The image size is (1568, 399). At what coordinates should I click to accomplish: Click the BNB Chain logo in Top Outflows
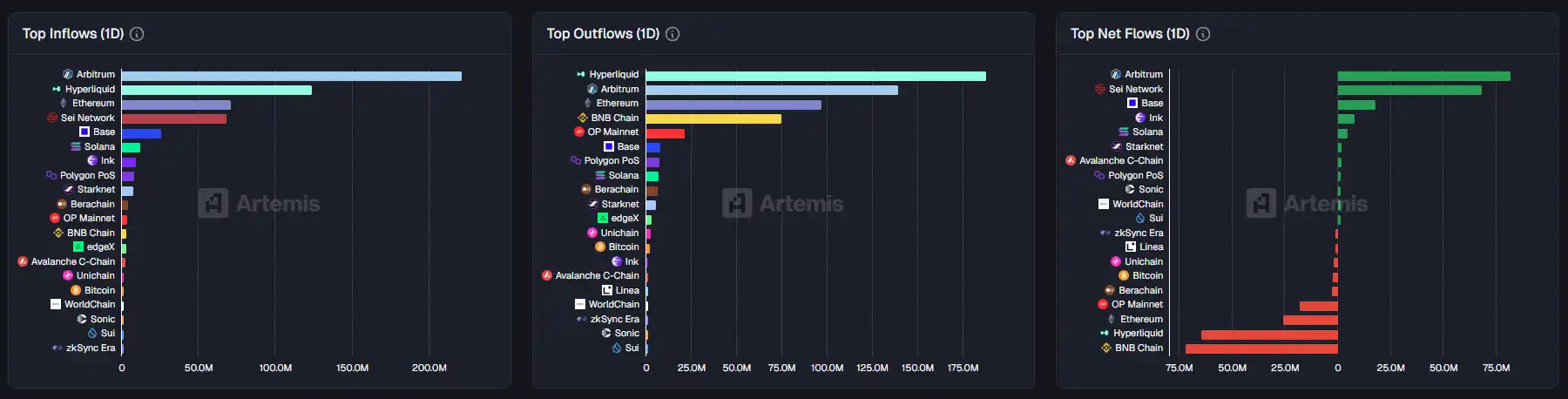point(583,118)
